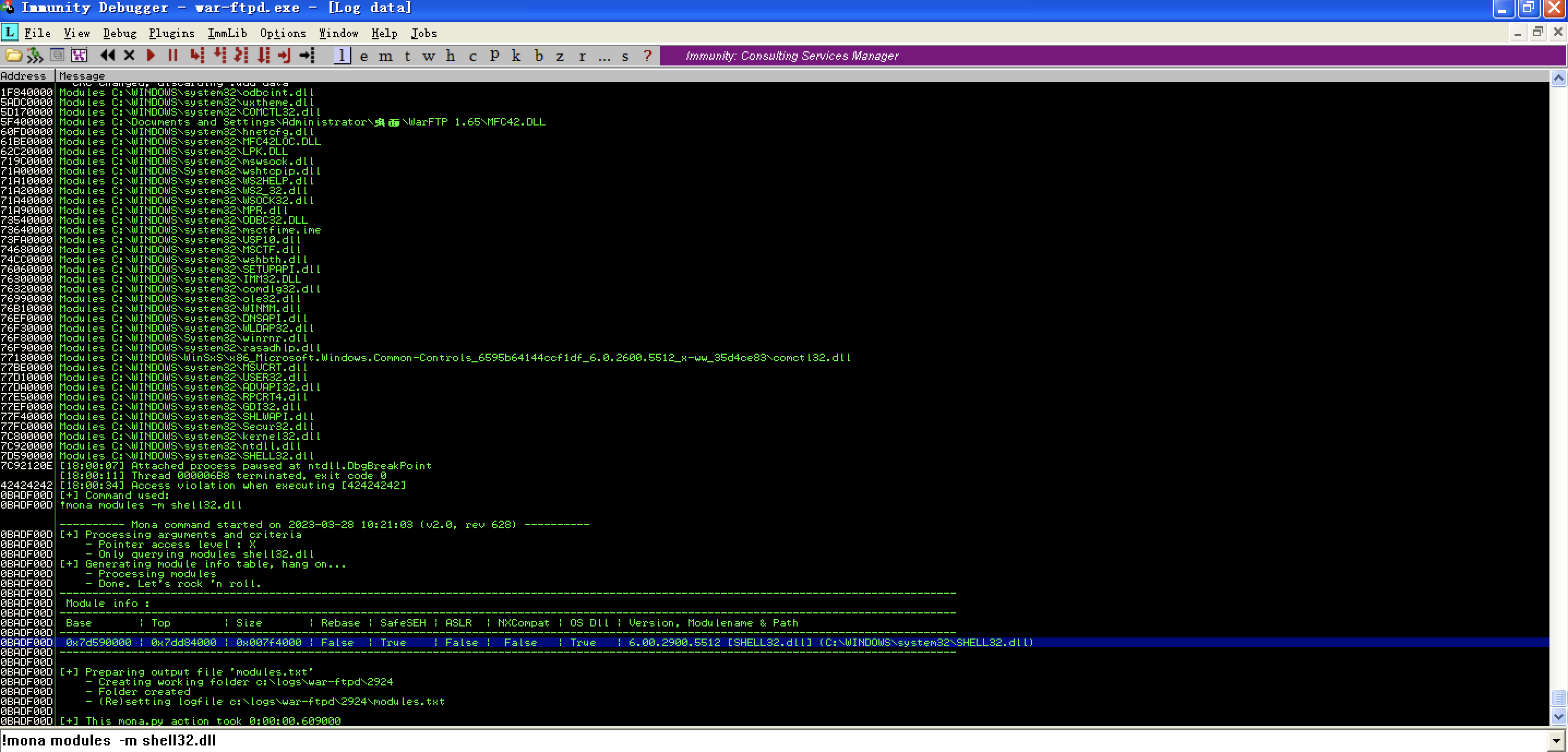Click the log scrollbar thumb
The image size is (1568, 752).
click(x=1558, y=698)
